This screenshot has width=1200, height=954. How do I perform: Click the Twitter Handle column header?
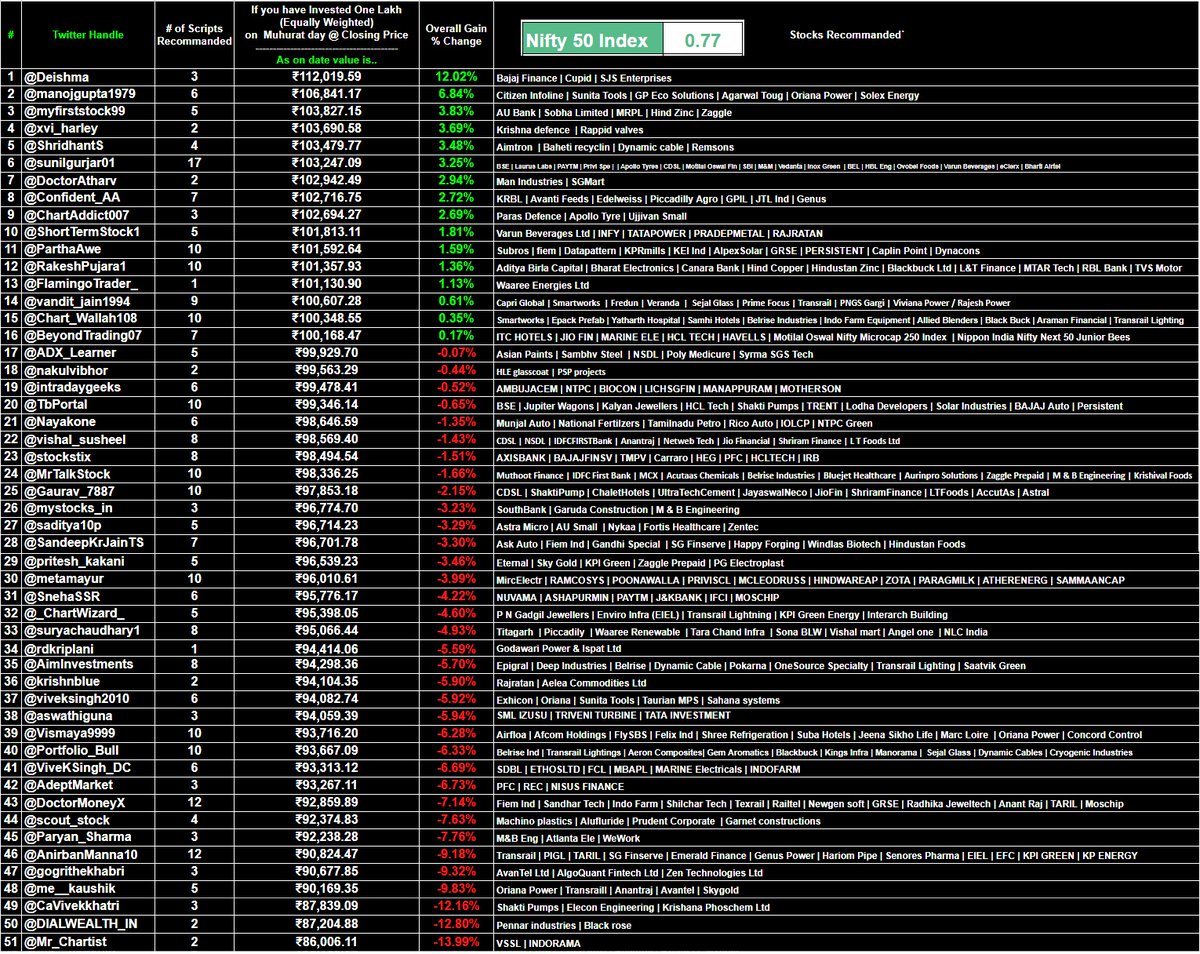[x=88, y=35]
